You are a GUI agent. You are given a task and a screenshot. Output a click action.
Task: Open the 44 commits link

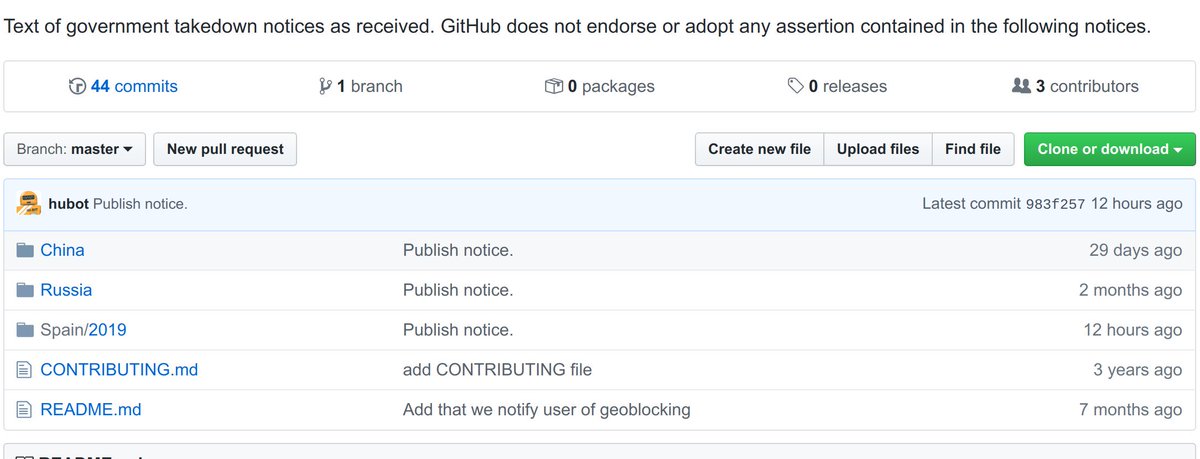(x=134, y=87)
